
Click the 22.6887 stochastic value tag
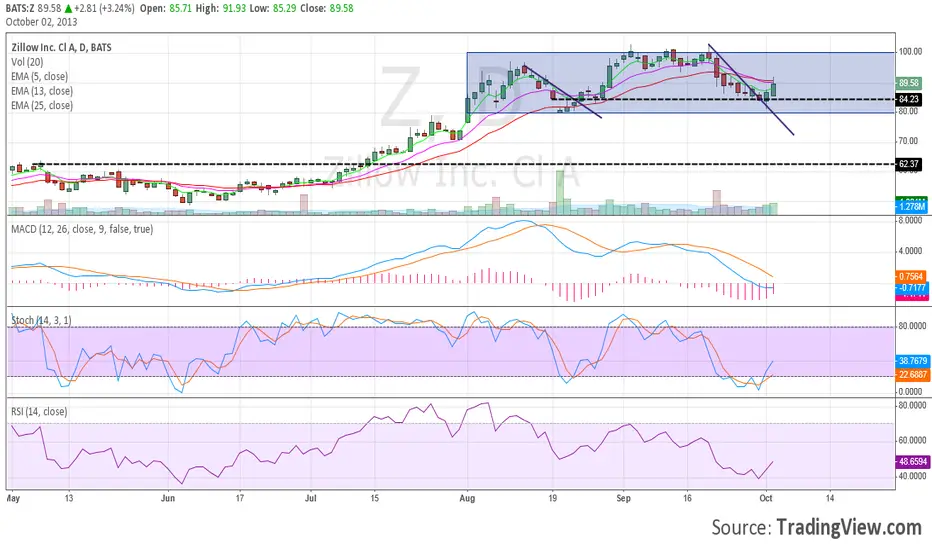pyautogui.click(x=912, y=375)
